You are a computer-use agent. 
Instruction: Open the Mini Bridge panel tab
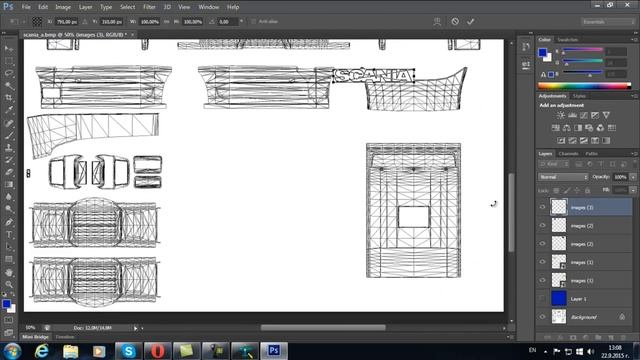click(x=36, y=337)
